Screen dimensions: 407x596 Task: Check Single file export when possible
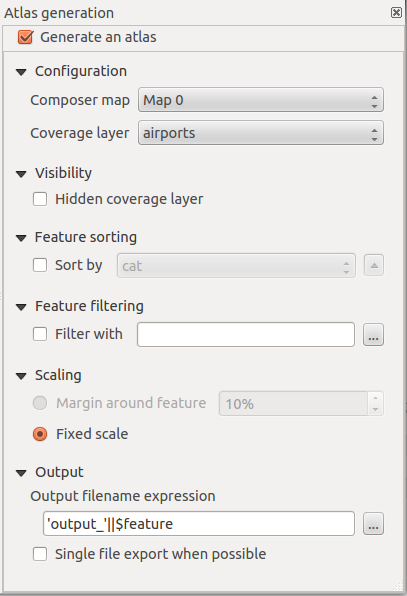(x=40, y=554)
